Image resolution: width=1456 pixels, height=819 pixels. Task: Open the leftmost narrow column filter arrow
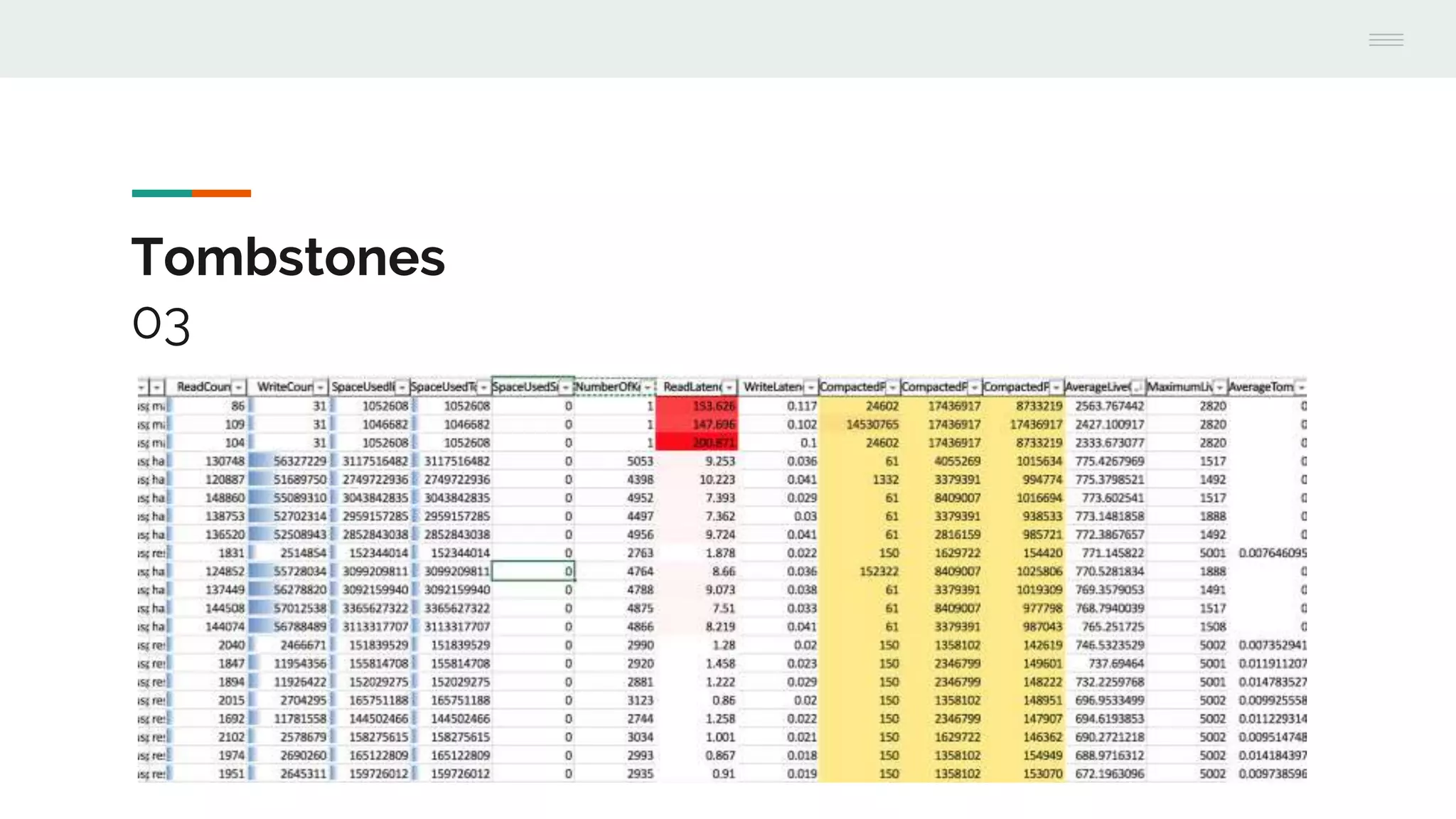(142, 387)
